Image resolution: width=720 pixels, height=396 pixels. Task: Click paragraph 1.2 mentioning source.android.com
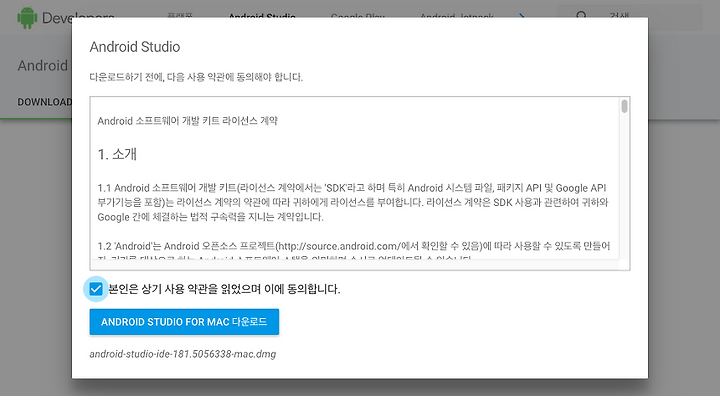pos(354,251)
